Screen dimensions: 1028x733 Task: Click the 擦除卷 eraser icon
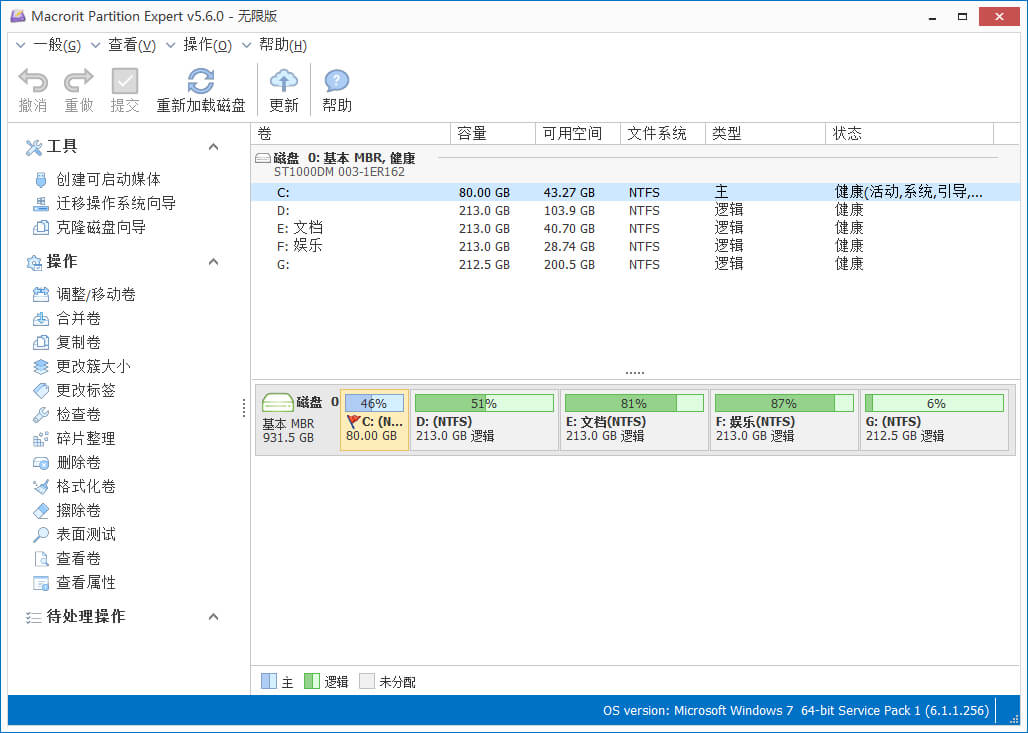coord(41,511)
